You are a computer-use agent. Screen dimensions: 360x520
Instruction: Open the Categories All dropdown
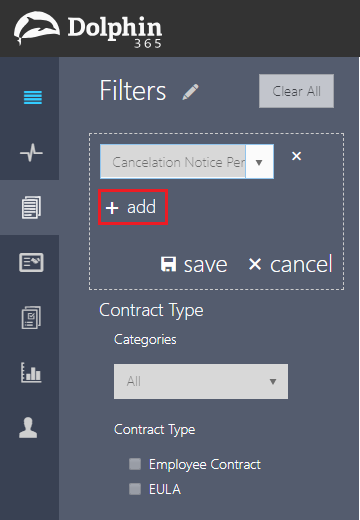coord(201,381)
